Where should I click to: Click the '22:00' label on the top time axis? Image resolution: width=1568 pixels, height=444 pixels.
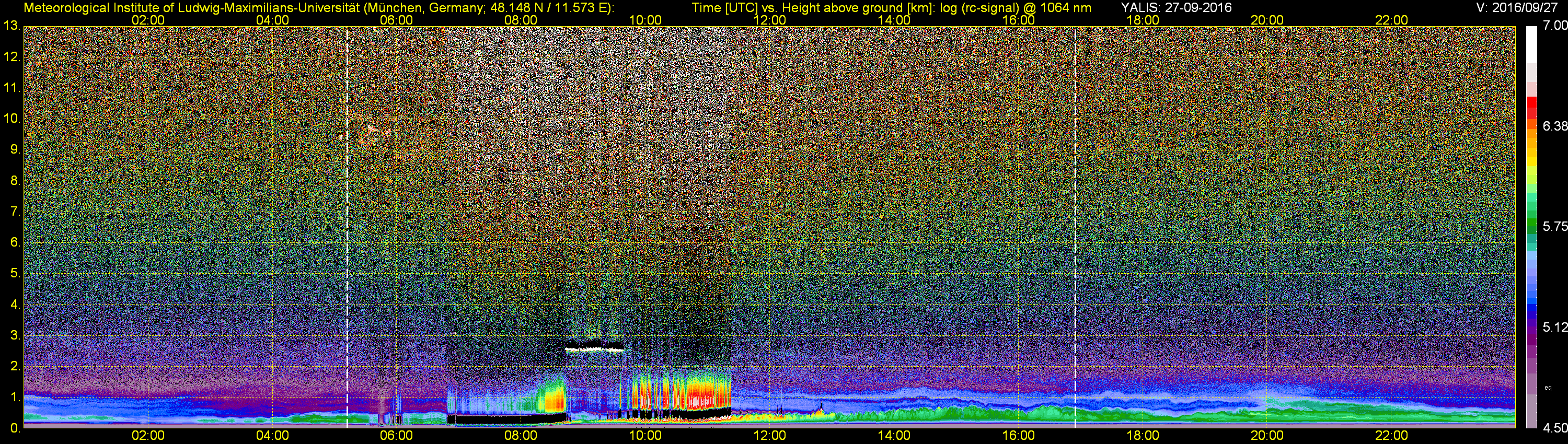pos(1391,20)
